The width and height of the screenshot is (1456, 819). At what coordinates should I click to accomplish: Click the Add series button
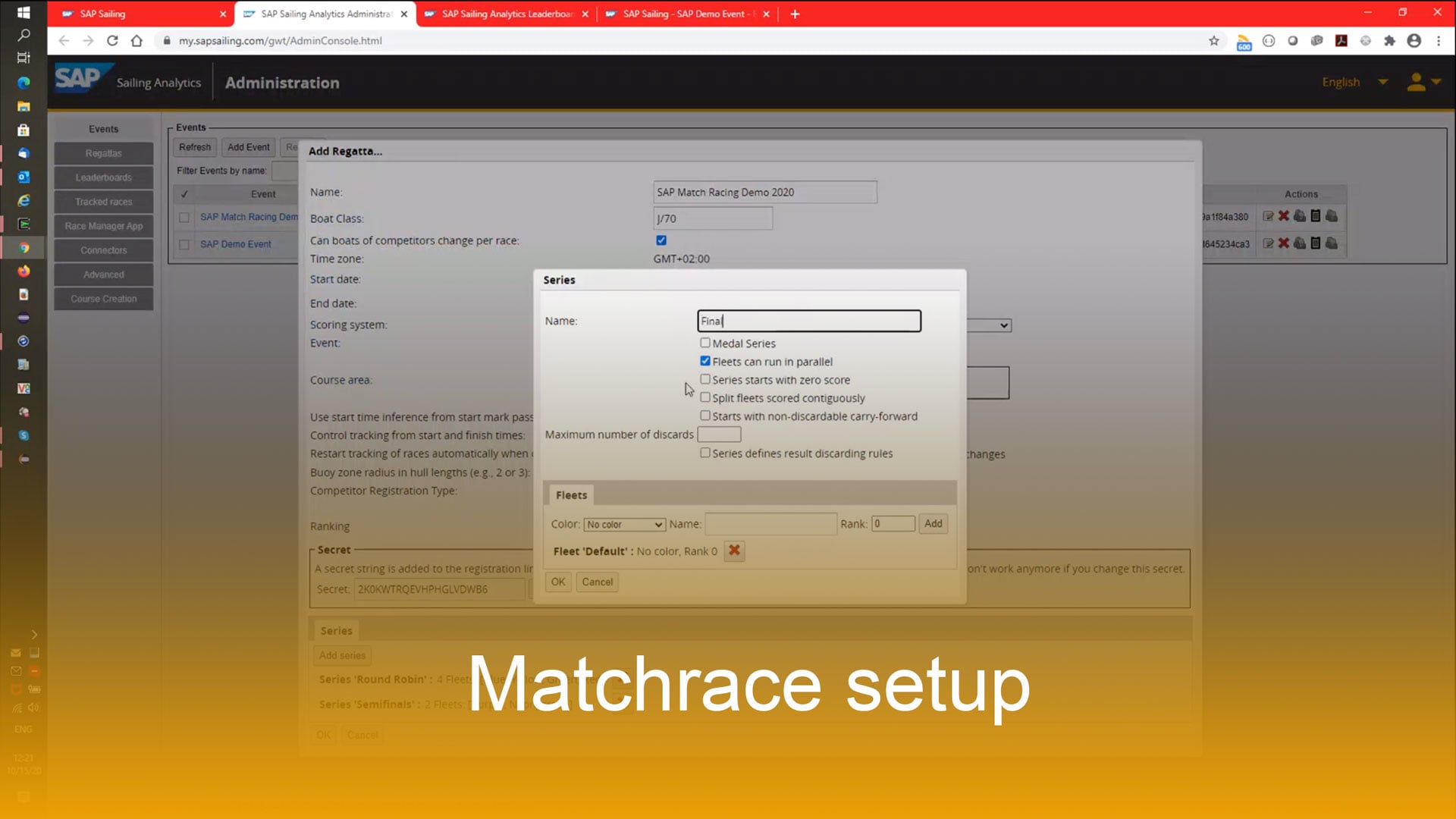point(341,655)
